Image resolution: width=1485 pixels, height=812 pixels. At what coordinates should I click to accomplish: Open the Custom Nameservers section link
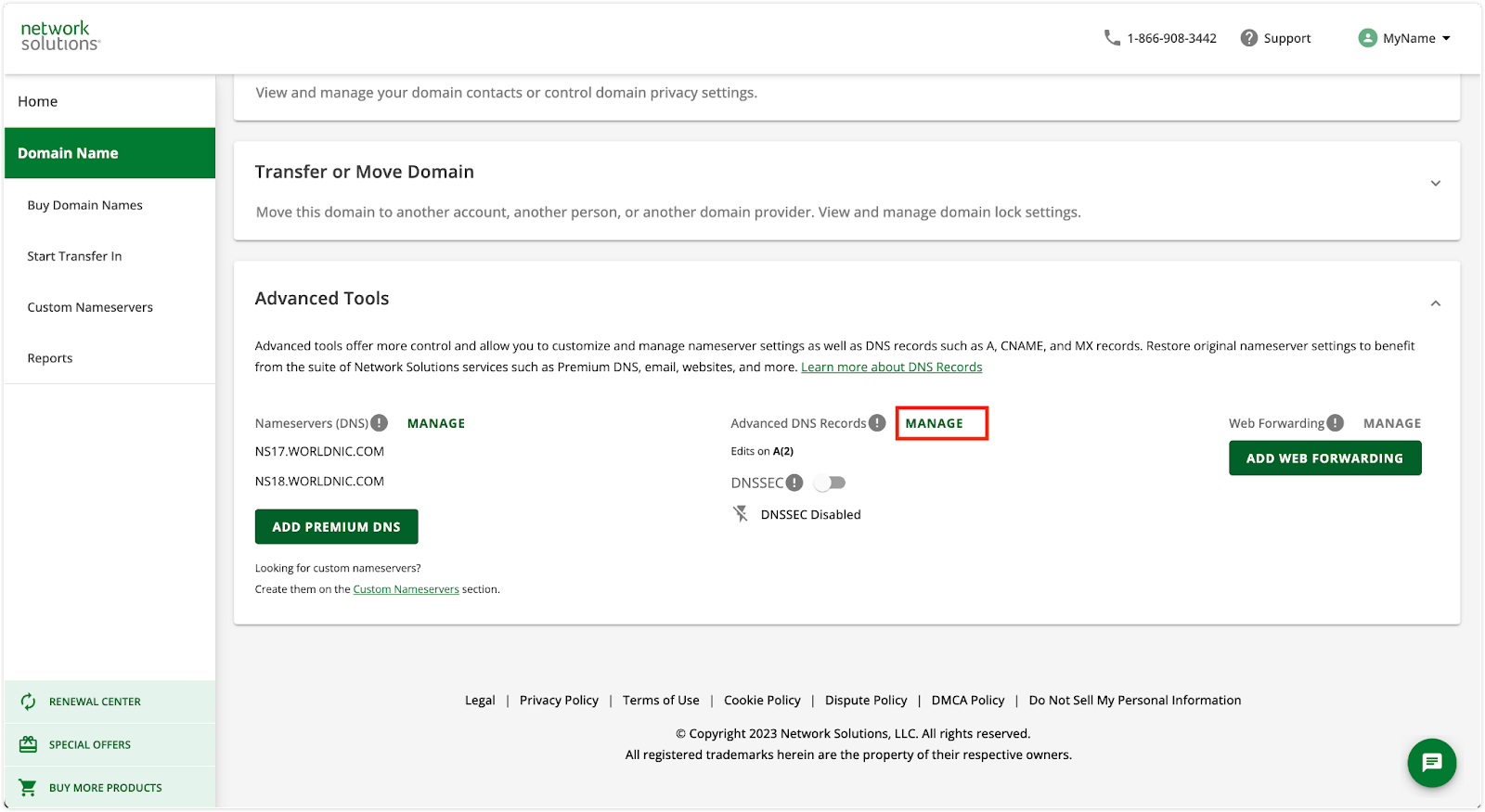(x=407, y=589)
